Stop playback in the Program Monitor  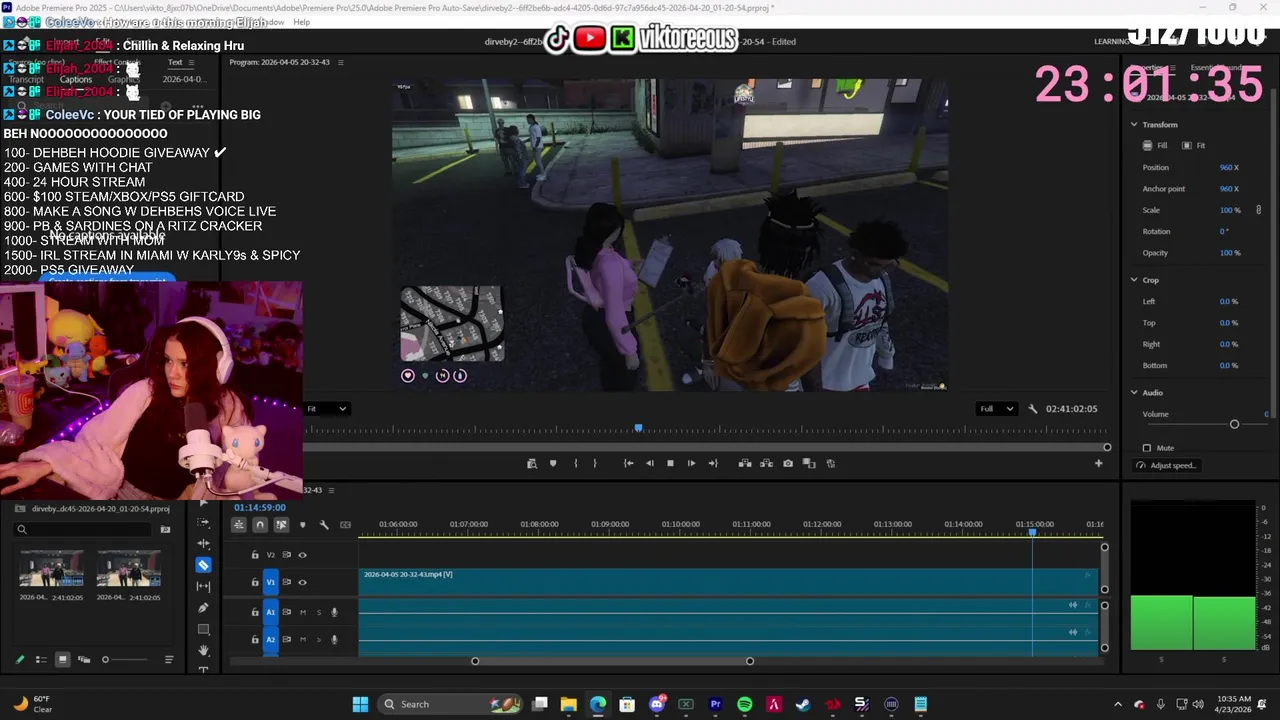point(670,463)
